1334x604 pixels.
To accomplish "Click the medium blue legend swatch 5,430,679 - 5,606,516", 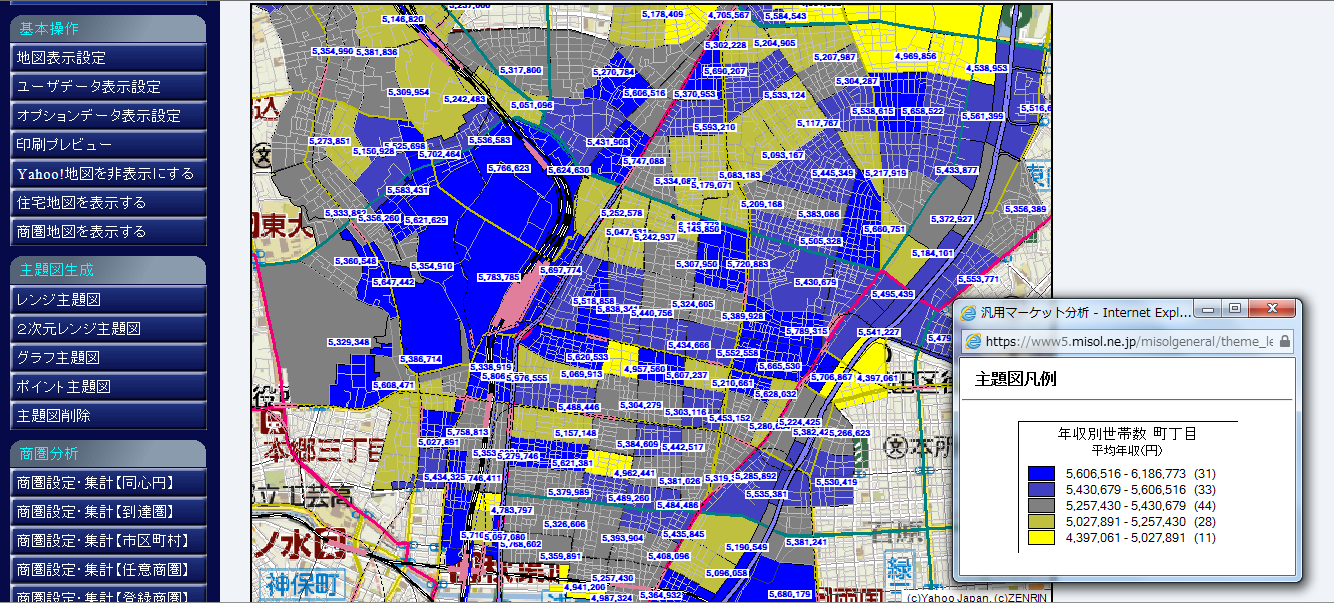I will click(x=1041, y=489).
